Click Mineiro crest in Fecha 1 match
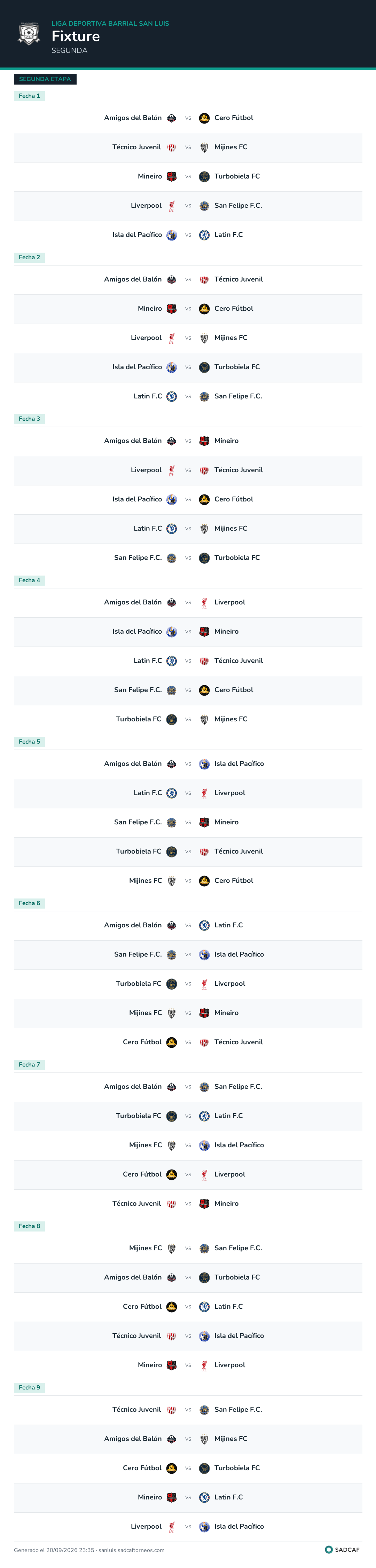This screenshot has width=376, height=1568. point(172,176)
